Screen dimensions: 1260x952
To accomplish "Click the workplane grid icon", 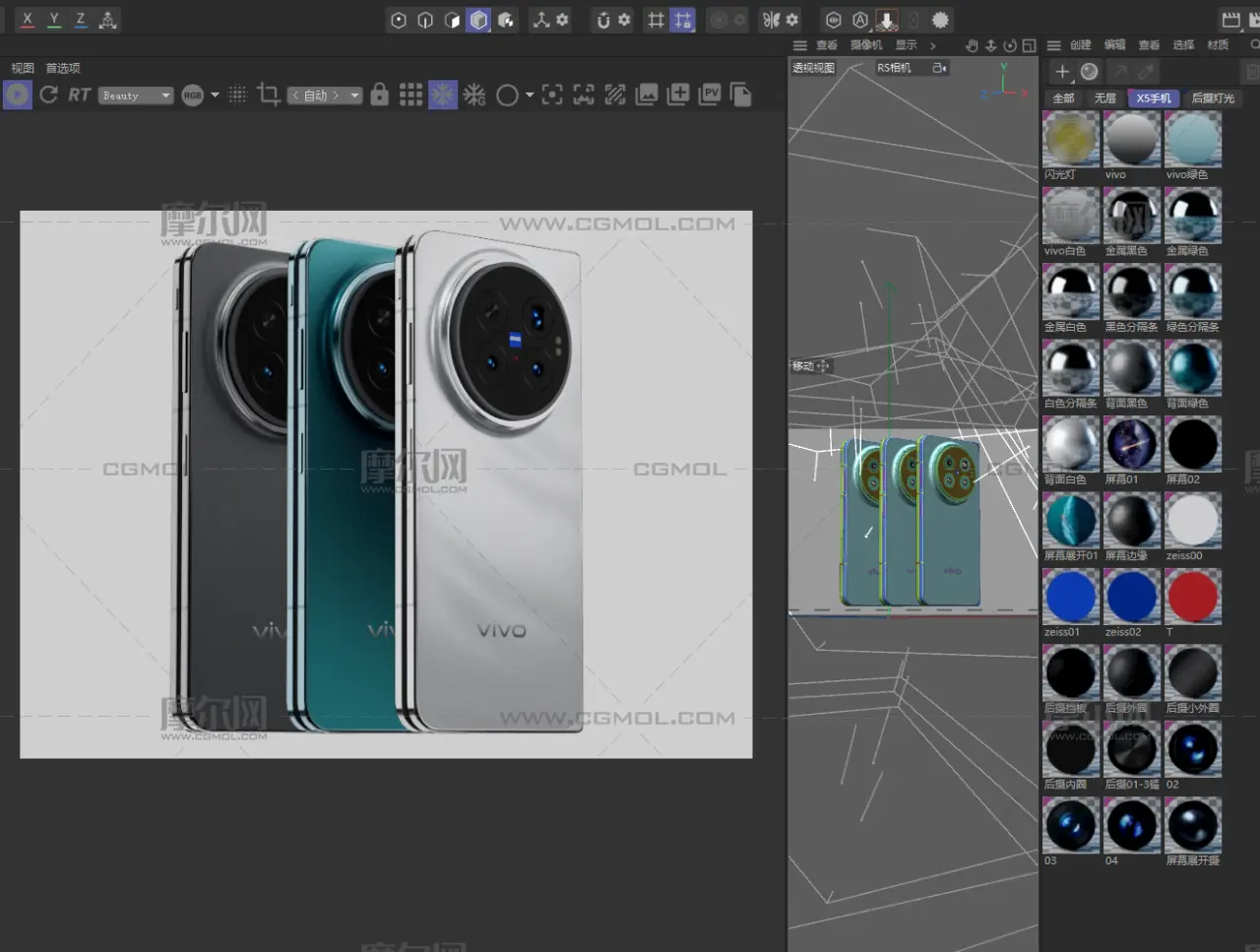I will 656,20.
